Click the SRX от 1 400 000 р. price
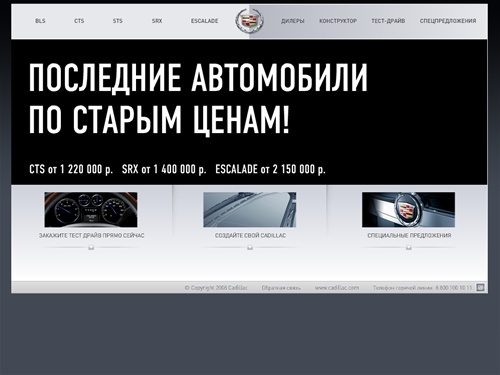 click(164, 169)
